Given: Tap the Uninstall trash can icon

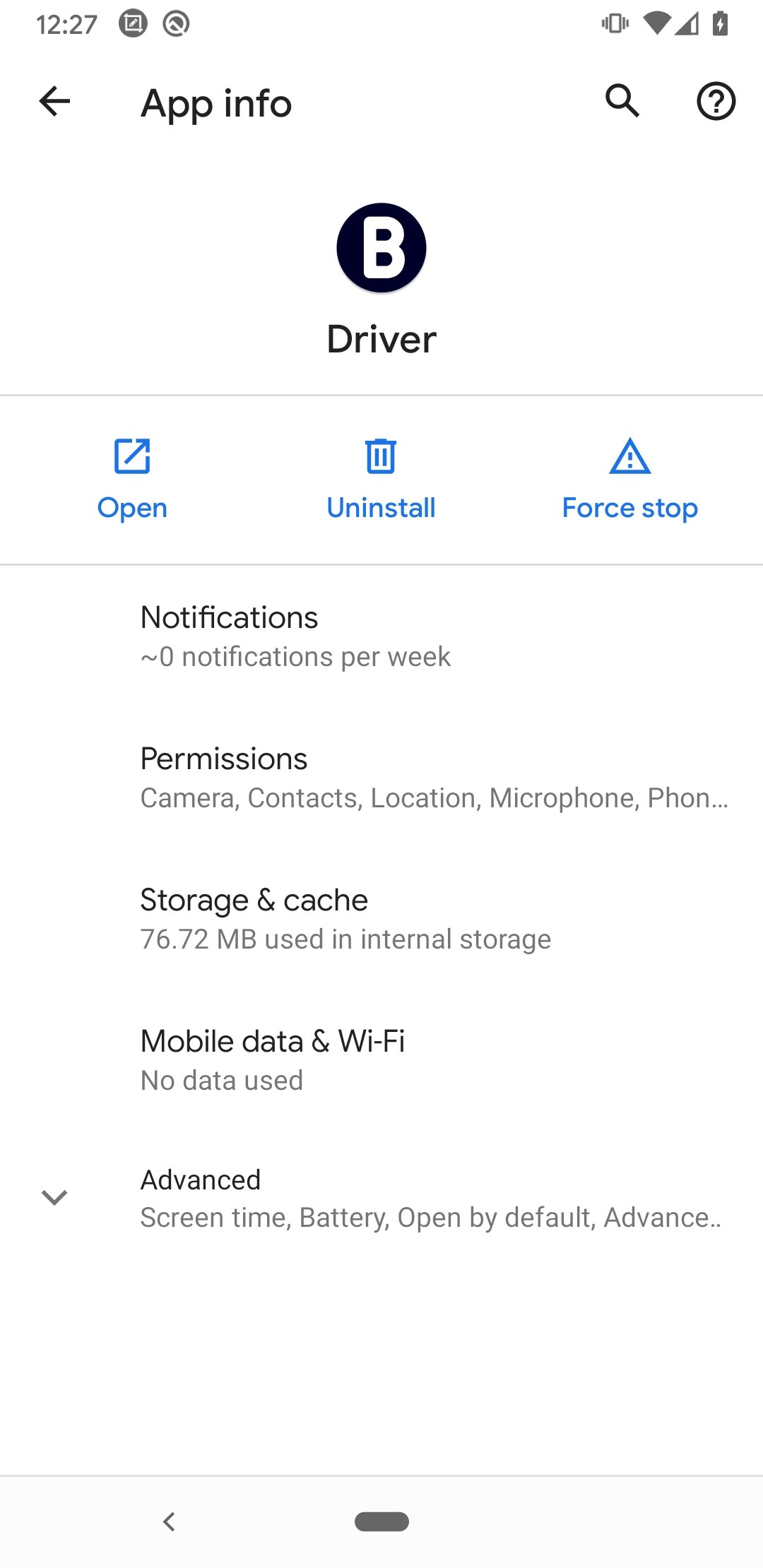Looking at the screenshot, I should (x=381, y=456).
